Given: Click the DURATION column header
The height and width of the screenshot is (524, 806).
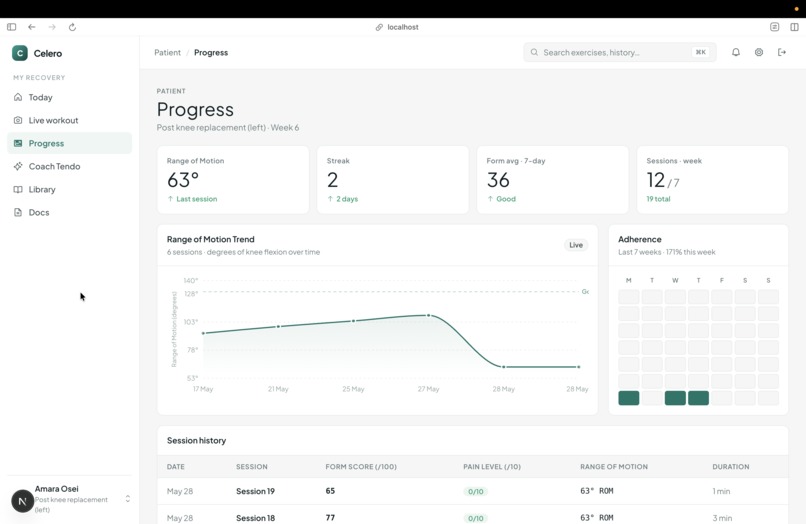Looking at the screenshot, I should pos(730,466).
